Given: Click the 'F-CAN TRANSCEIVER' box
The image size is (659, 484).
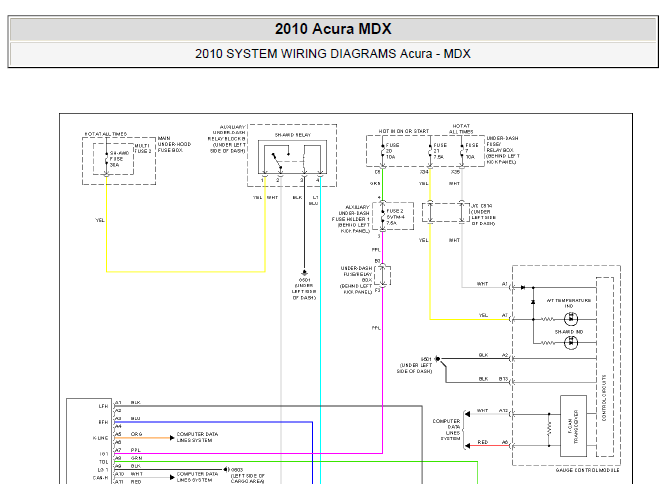Looking at the screenshot, I should pos(573,426).
